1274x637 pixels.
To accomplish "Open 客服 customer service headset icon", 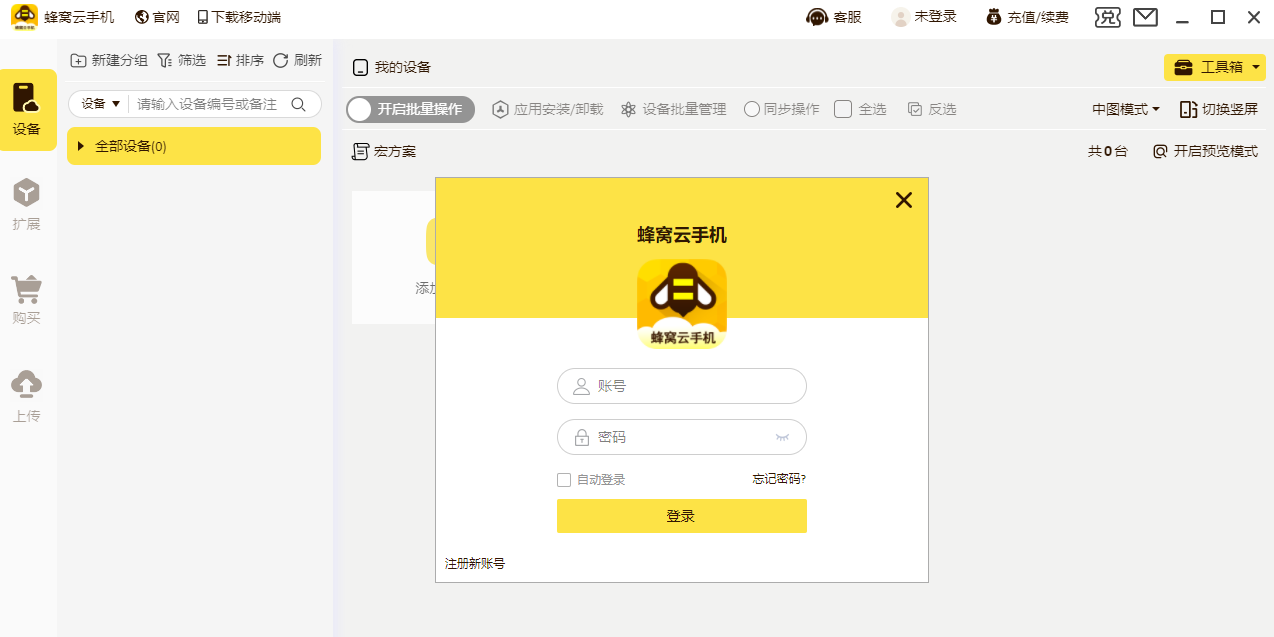I will pyautogui.click(x=817, y=17).
